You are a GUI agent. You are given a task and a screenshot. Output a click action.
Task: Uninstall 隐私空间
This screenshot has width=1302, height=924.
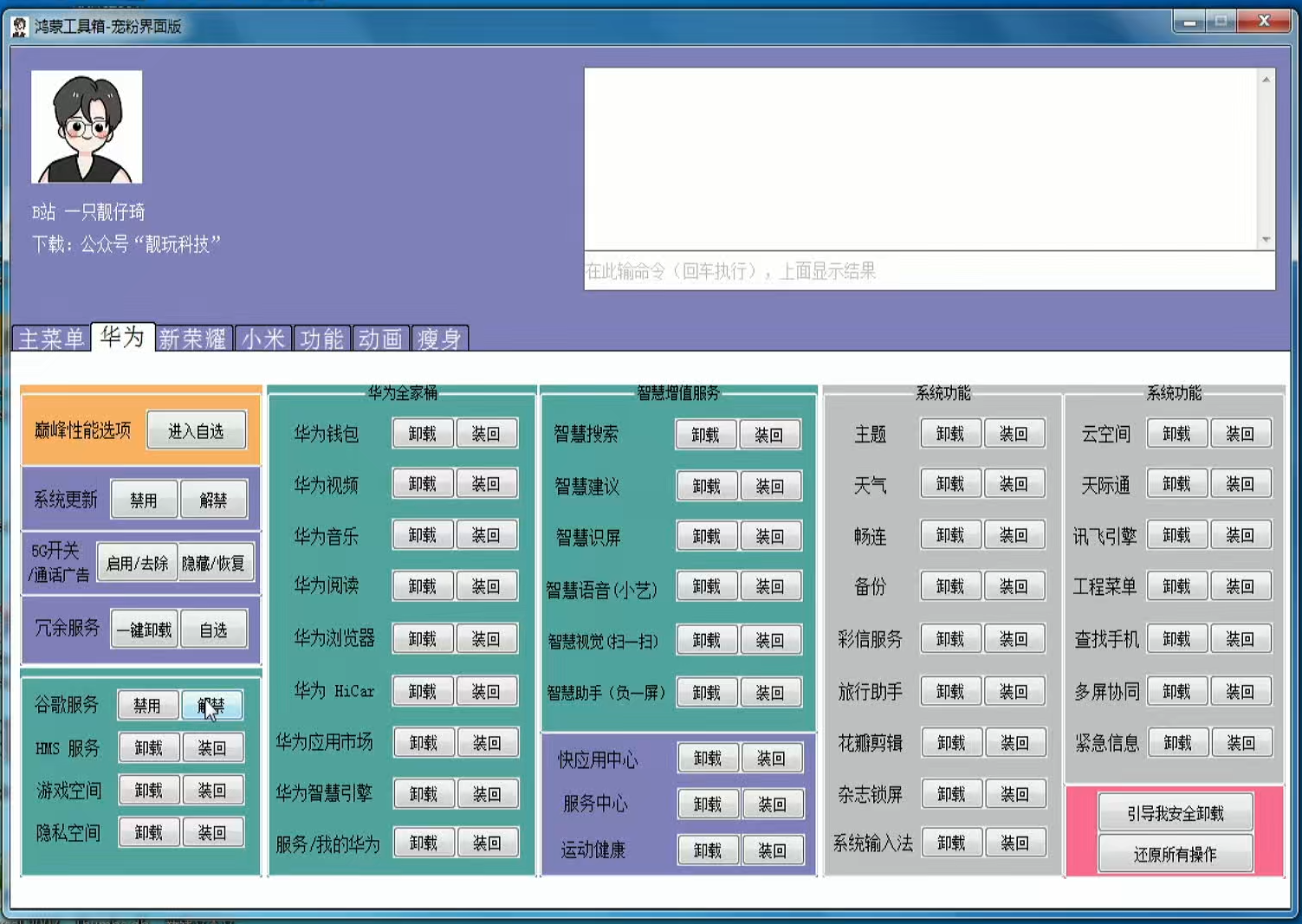149,832
